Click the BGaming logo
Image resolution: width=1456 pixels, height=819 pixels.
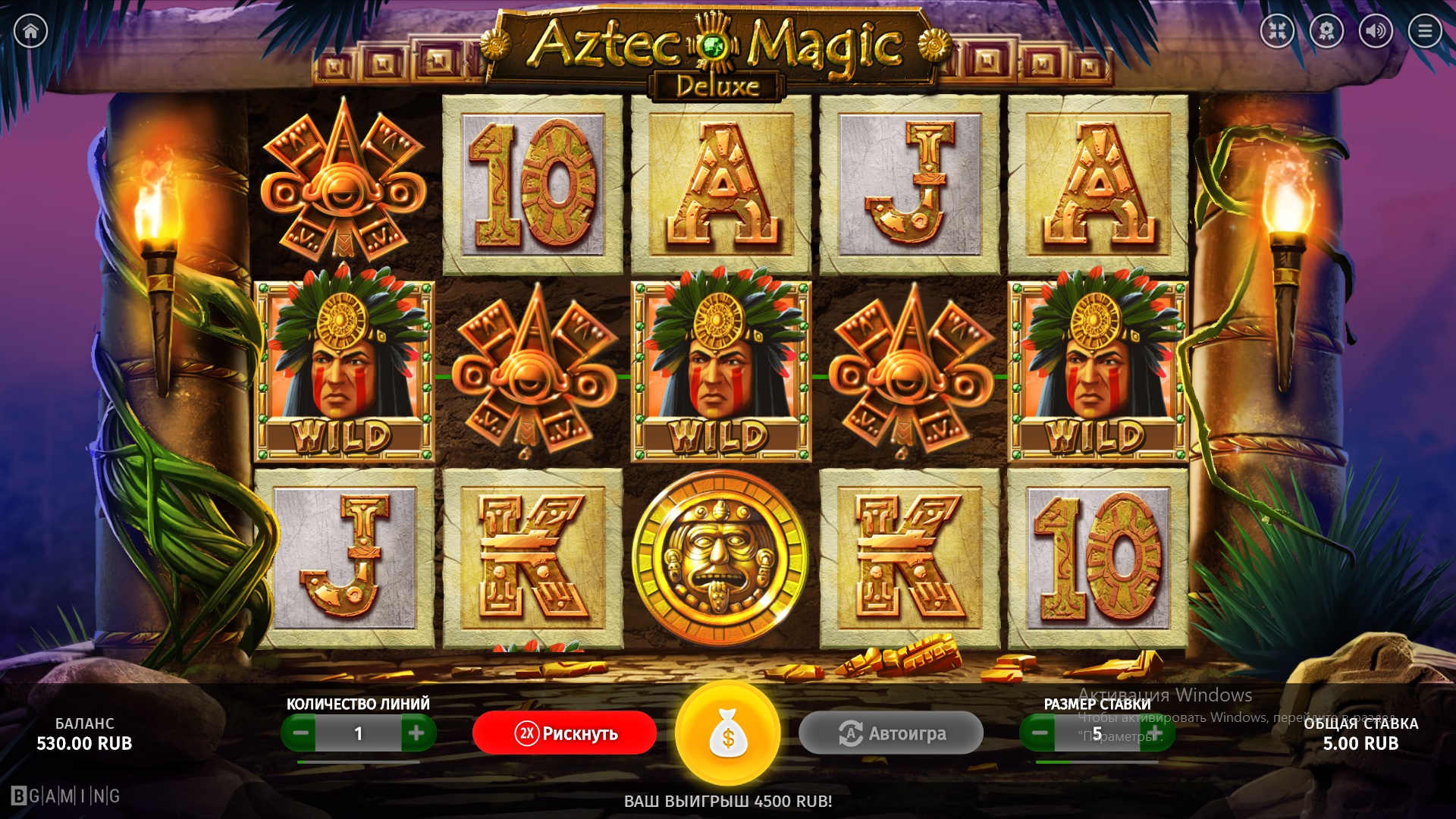[x=66, y=796]
